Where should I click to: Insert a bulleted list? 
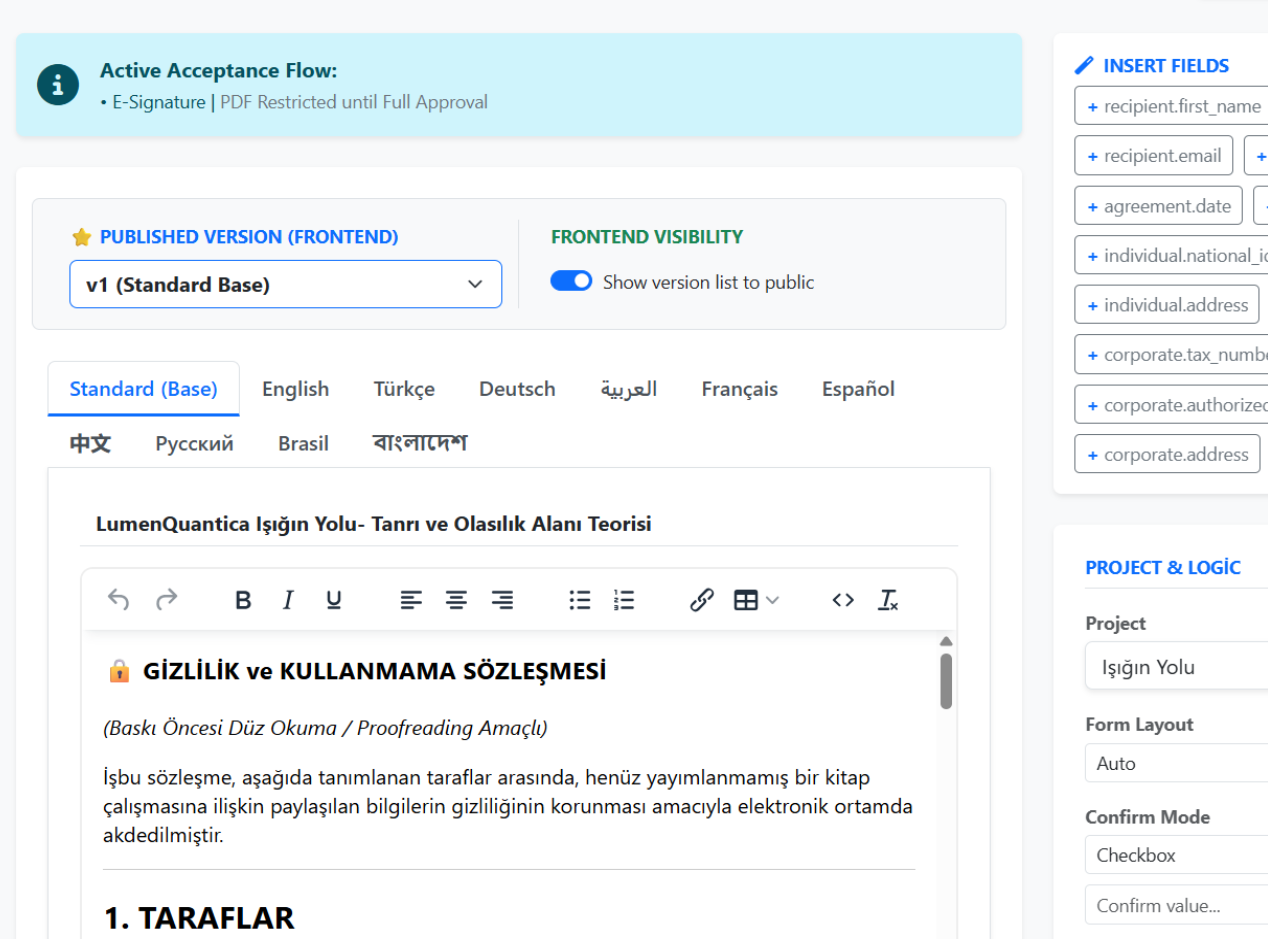click(579, 600)
